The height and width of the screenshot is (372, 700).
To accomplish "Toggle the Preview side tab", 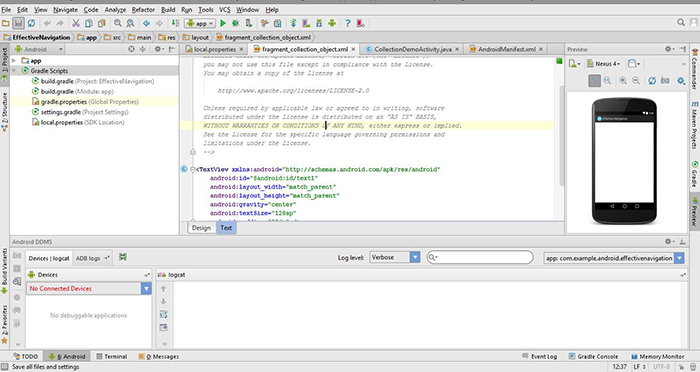I will click(695, 212).
